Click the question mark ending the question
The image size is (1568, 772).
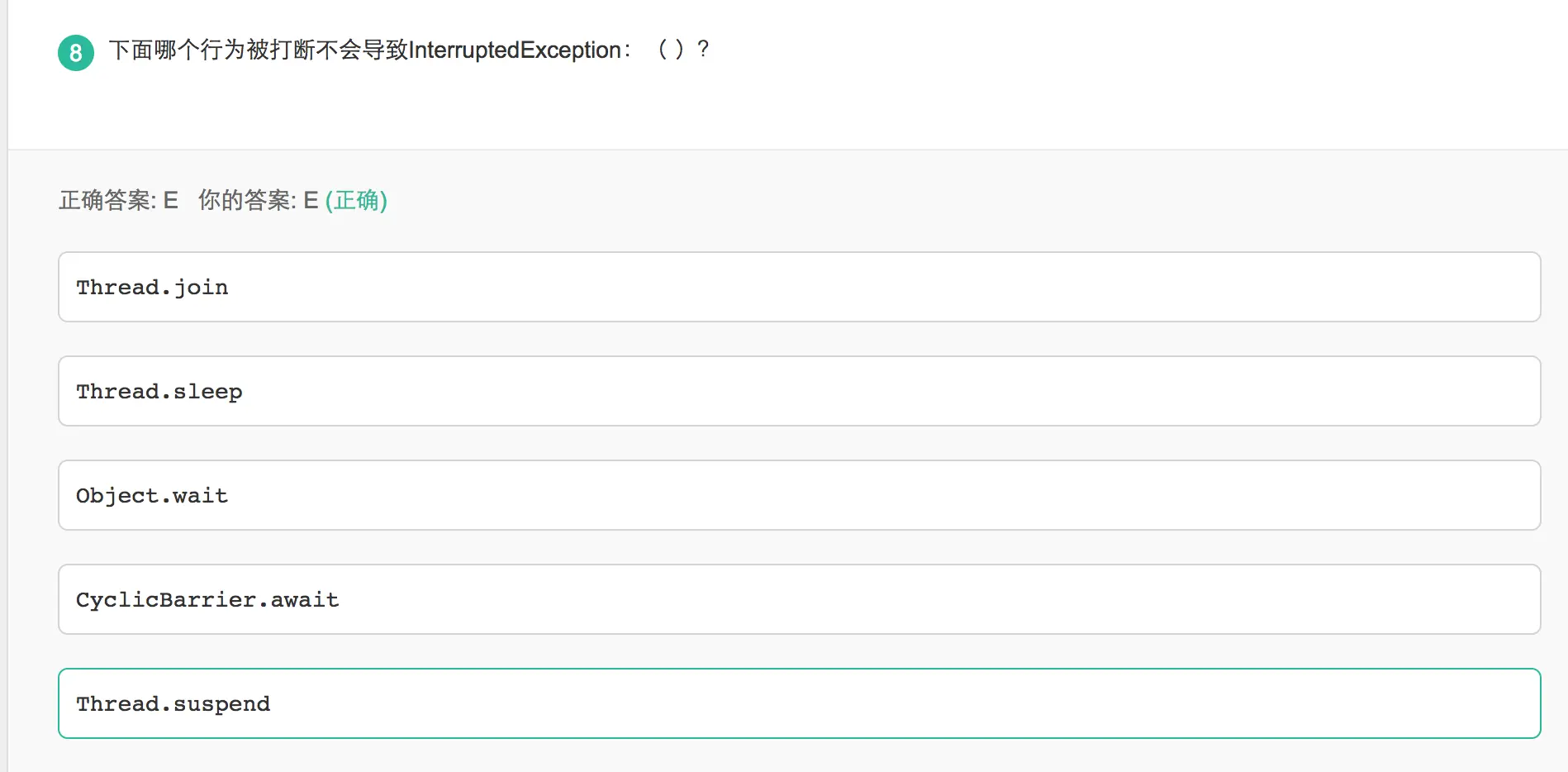703,50
